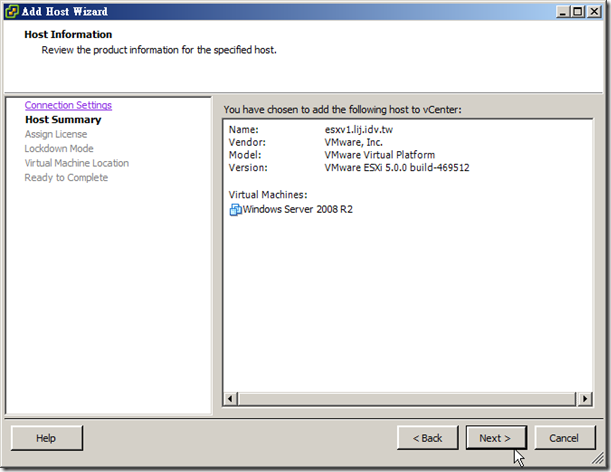Click host name esxv1.lij.idv.tw
The height and width of the screenshot is (472, 611).
pyautogui.click(x=359, y=130)
